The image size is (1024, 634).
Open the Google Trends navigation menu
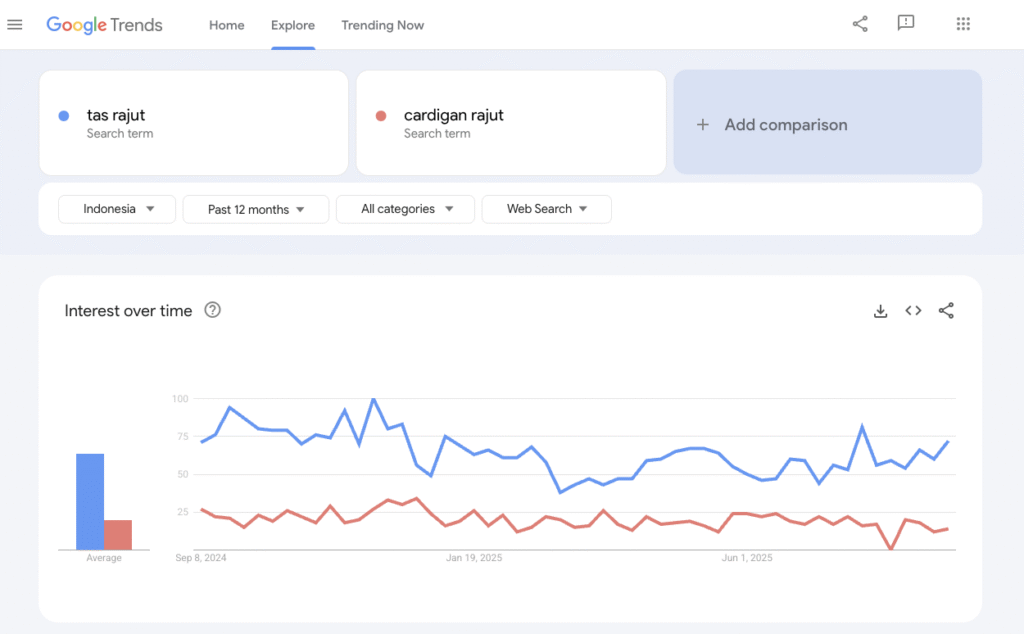click(x=14, y=24)
